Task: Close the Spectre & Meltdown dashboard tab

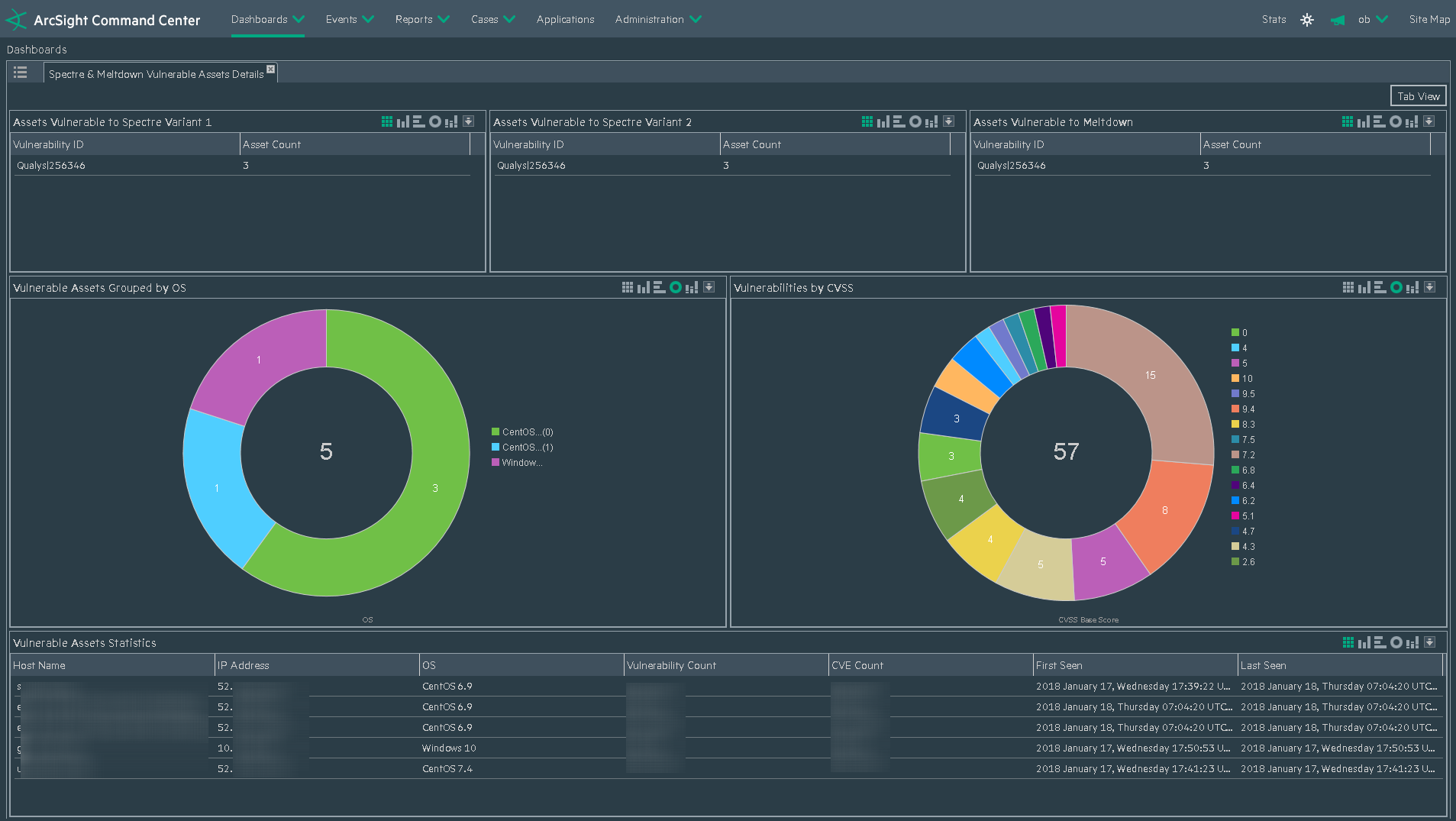Action: point(270,69)
